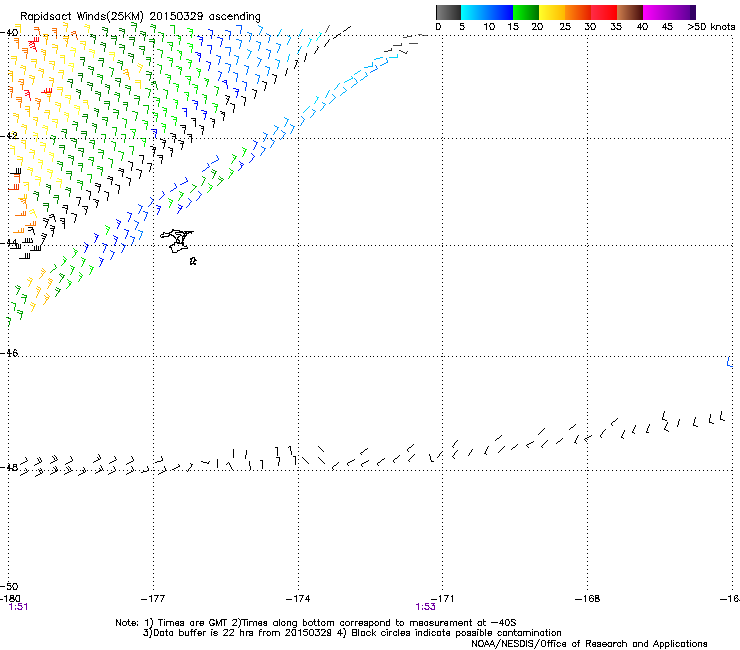Click the dark purple >50 knots swatch
This screenshot has height=650, width=740.
692,12
